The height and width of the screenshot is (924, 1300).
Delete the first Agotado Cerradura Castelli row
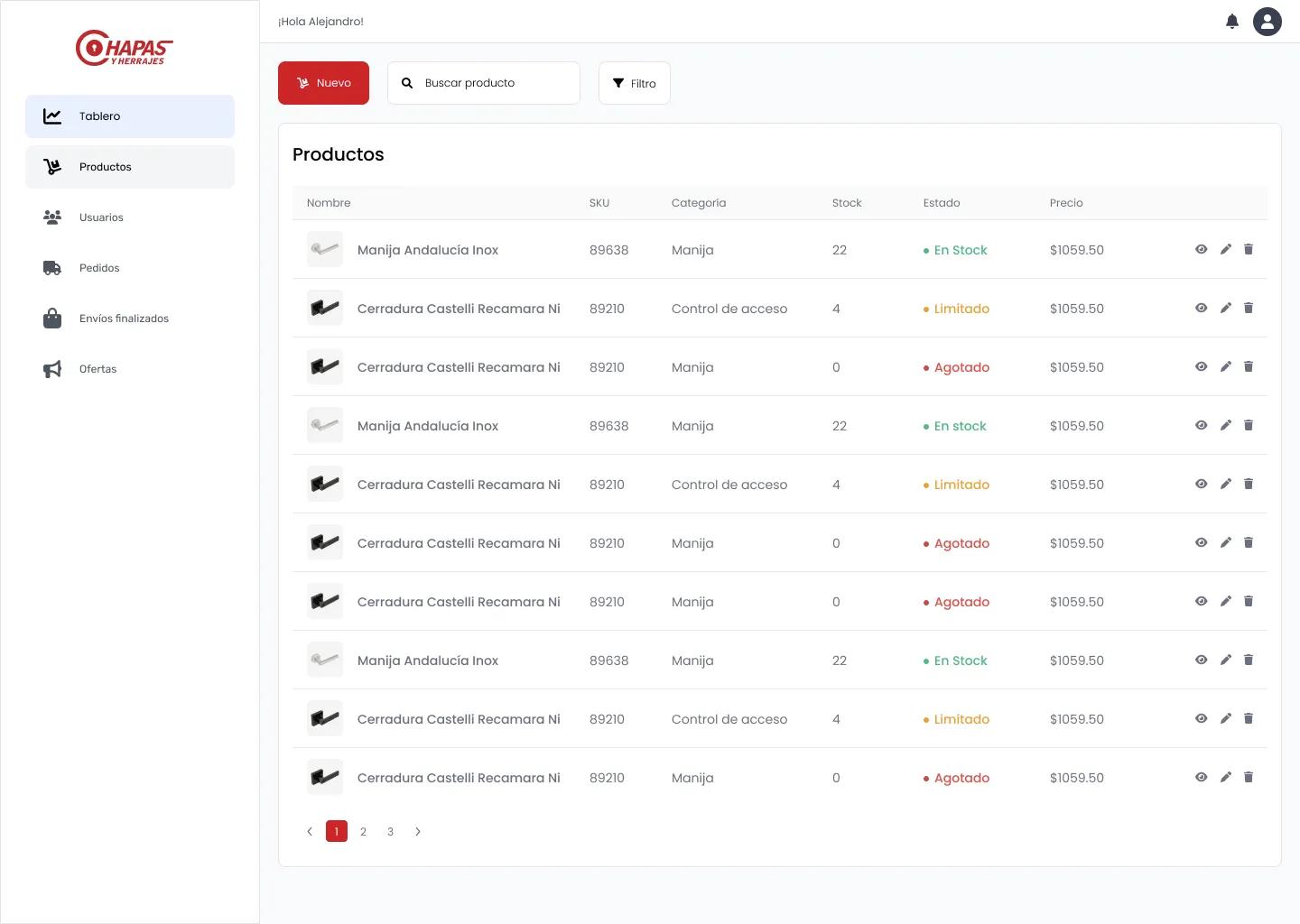click(x=1249, y=366)
